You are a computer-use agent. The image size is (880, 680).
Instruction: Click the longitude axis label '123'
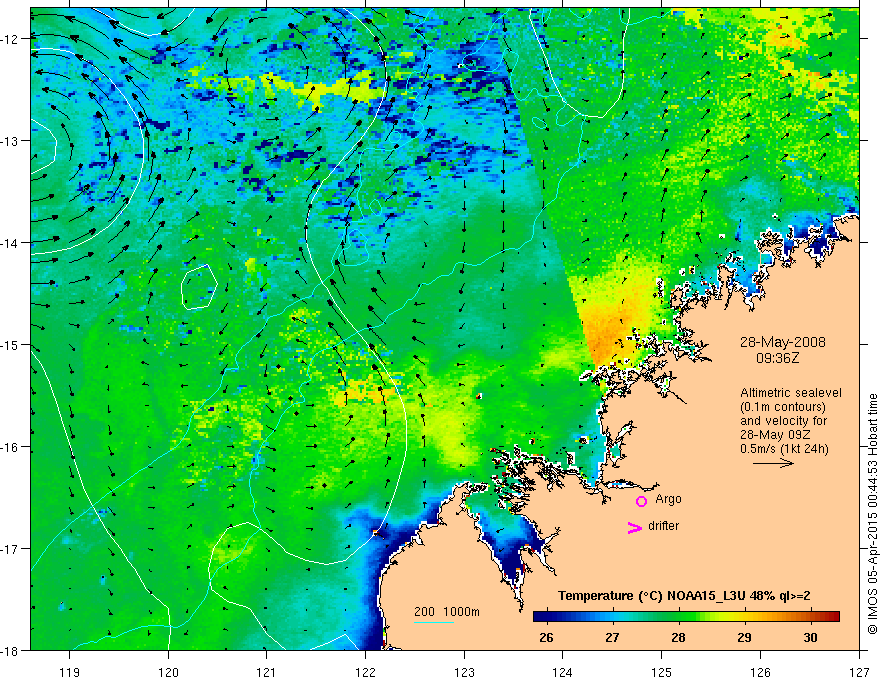coord(464,672)
